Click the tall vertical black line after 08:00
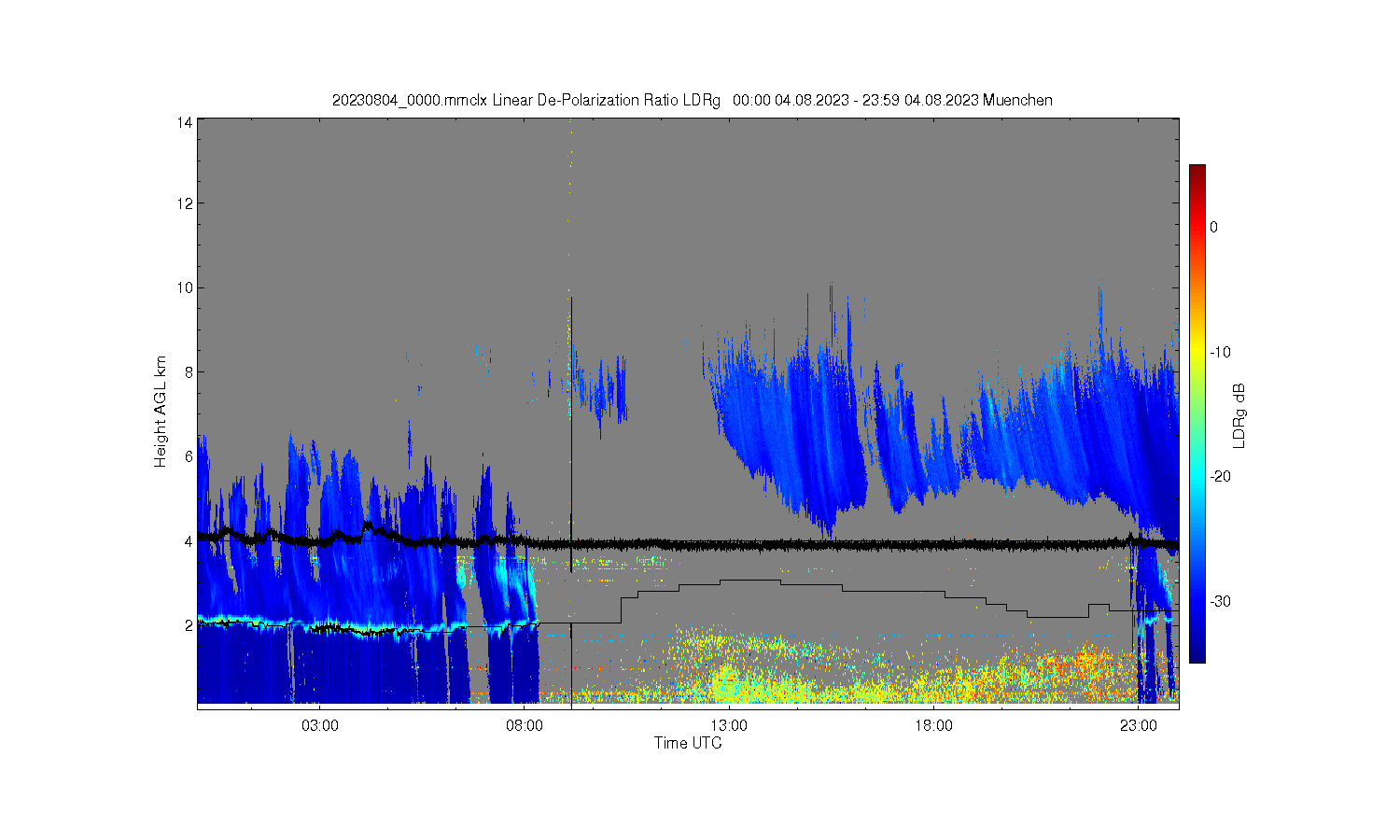 (x=571, y=504)
